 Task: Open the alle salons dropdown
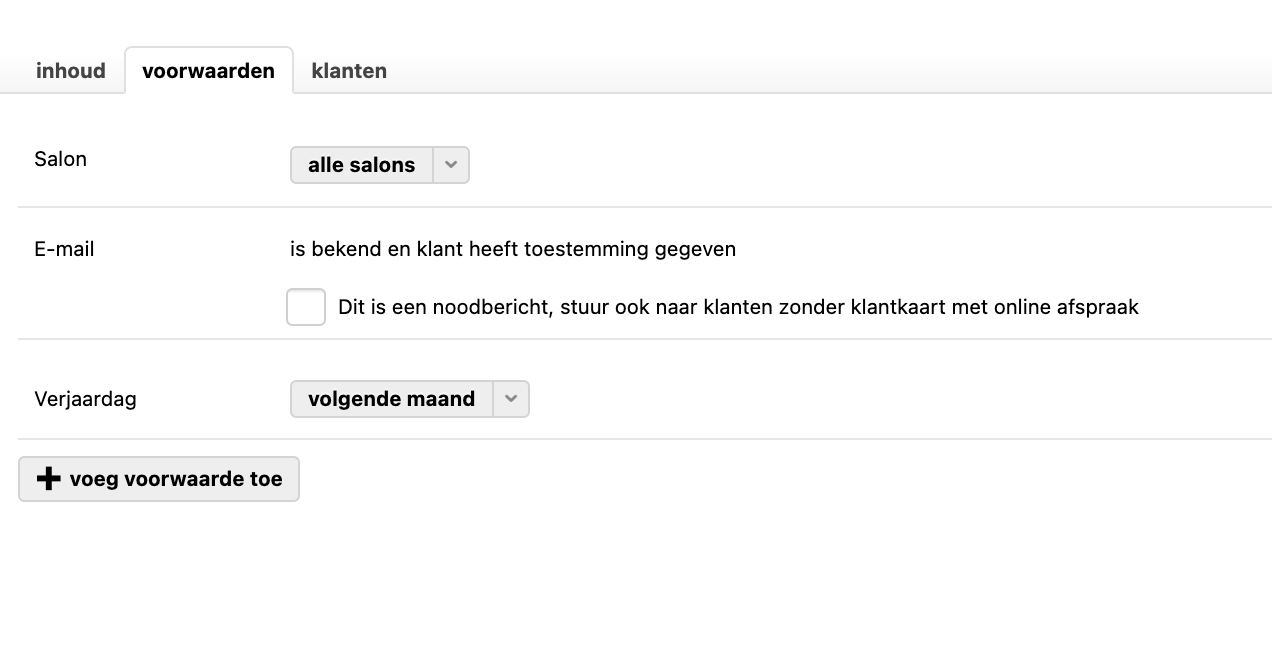380,165
